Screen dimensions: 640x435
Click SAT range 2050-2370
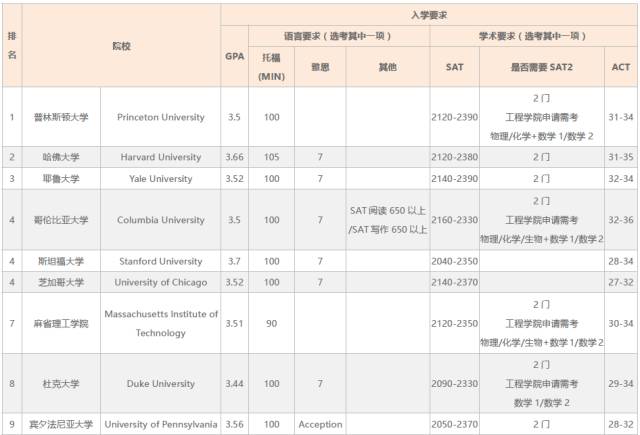[454, 424]
